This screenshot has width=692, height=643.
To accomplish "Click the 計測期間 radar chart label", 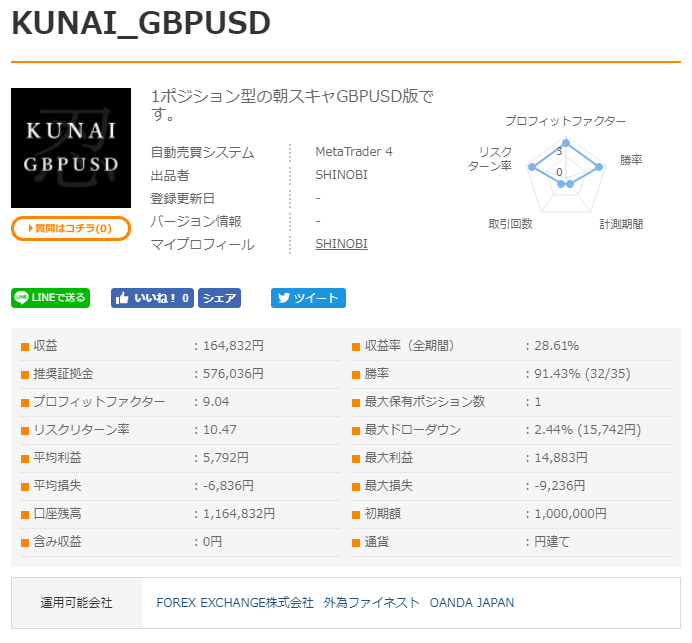I will pyautogui.click(x=621, y=224).
